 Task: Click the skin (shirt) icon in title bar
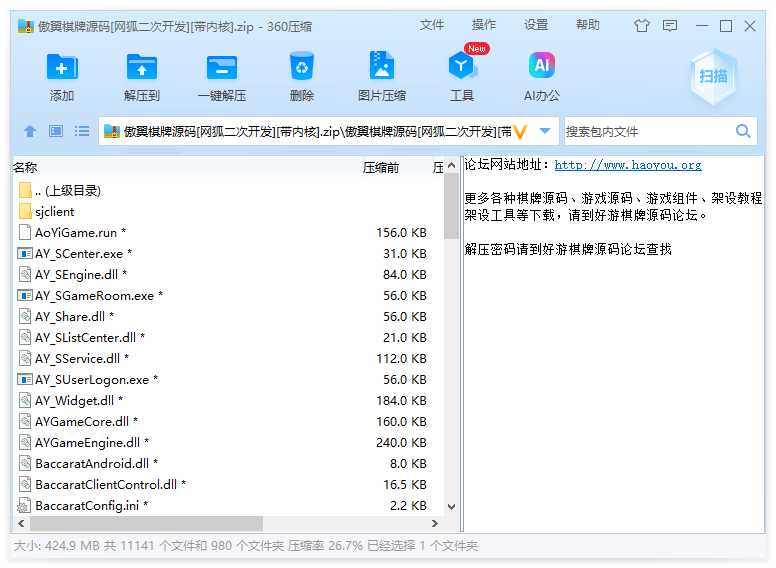(642, 26)
